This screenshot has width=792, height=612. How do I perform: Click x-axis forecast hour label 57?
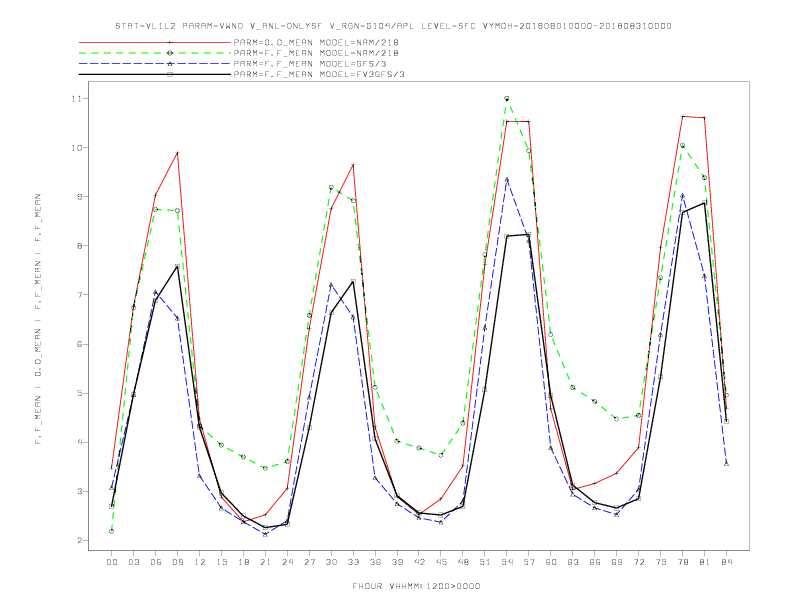(529, 562)
